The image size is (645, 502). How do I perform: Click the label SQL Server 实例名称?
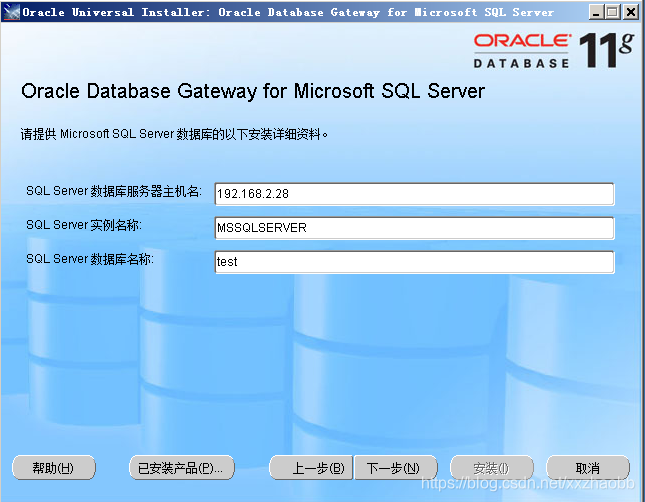pos(84,225)
